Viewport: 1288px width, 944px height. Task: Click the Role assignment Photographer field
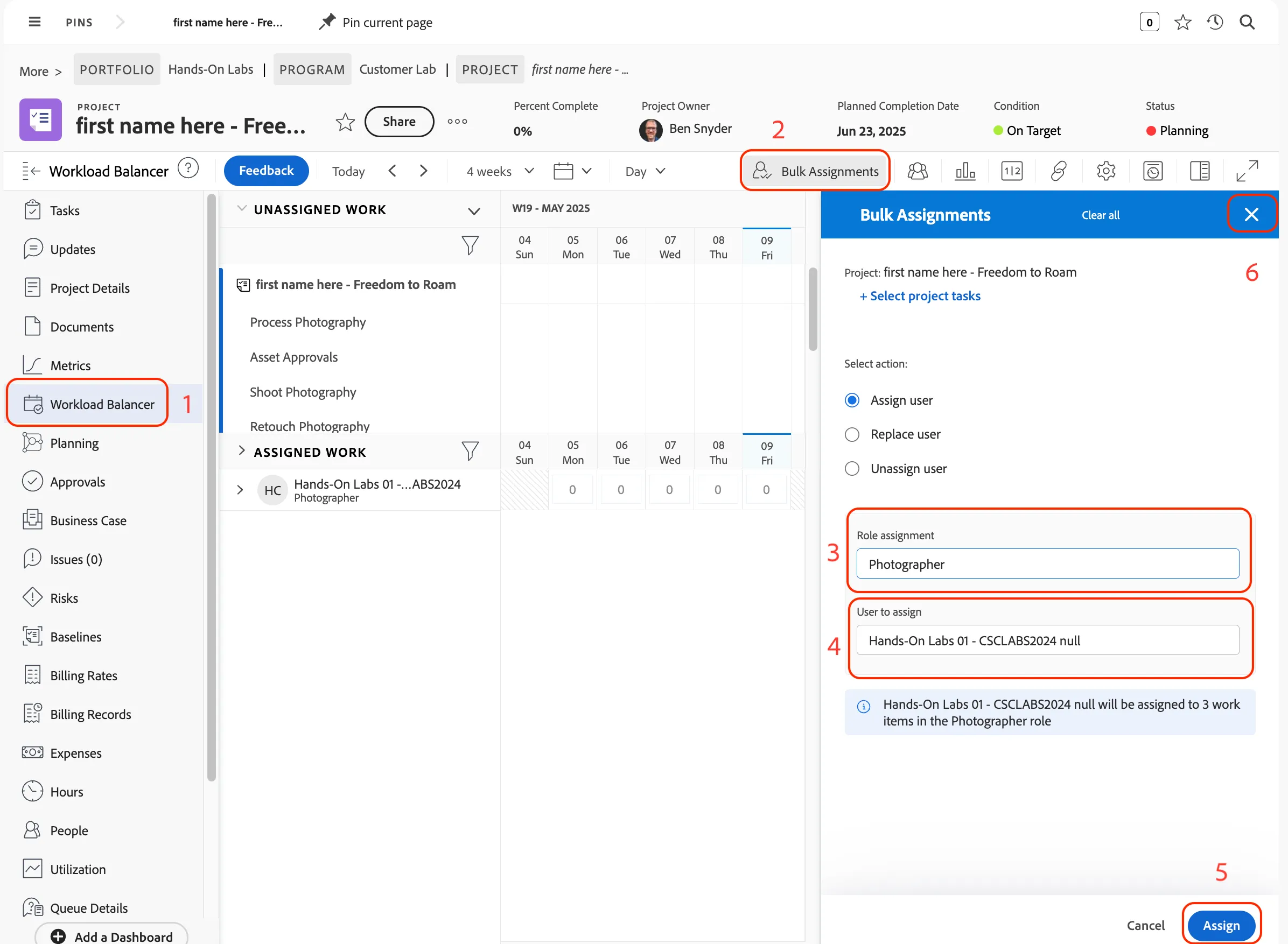(x=1047, y=564)
